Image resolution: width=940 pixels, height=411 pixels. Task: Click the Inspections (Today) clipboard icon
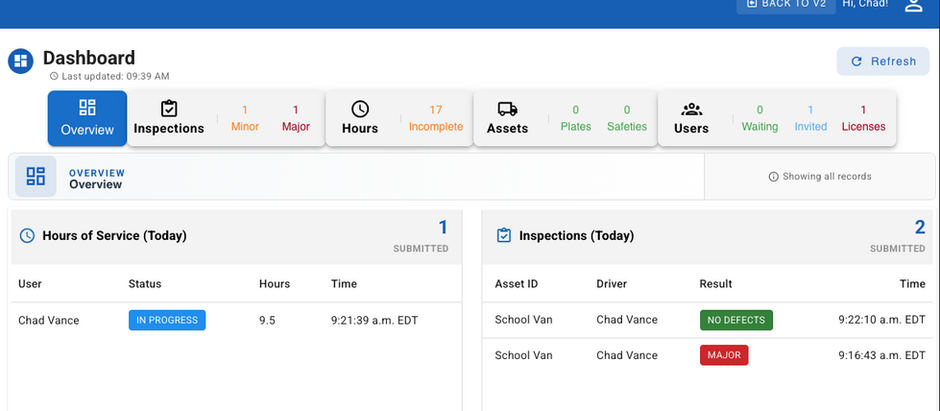tap(504, 235)
